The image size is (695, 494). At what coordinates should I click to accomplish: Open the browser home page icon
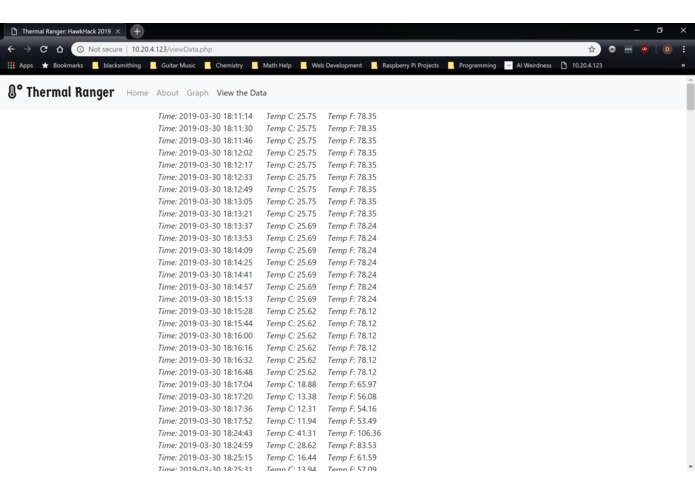point(60,49)
